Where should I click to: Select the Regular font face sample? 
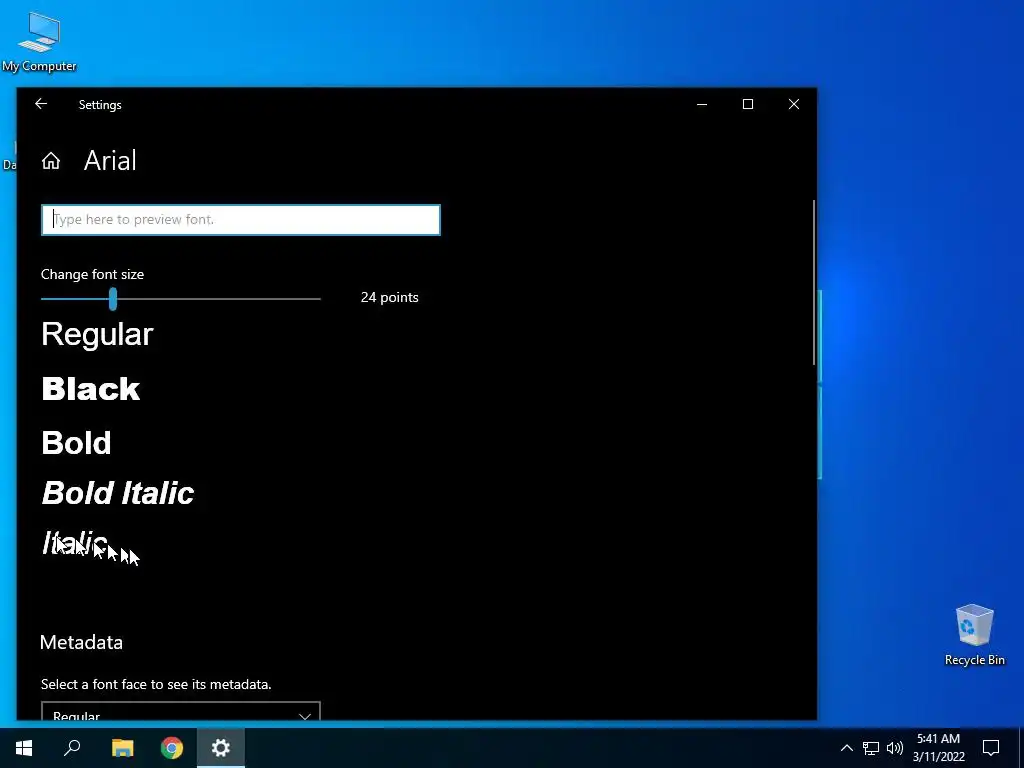pos(97,334)
